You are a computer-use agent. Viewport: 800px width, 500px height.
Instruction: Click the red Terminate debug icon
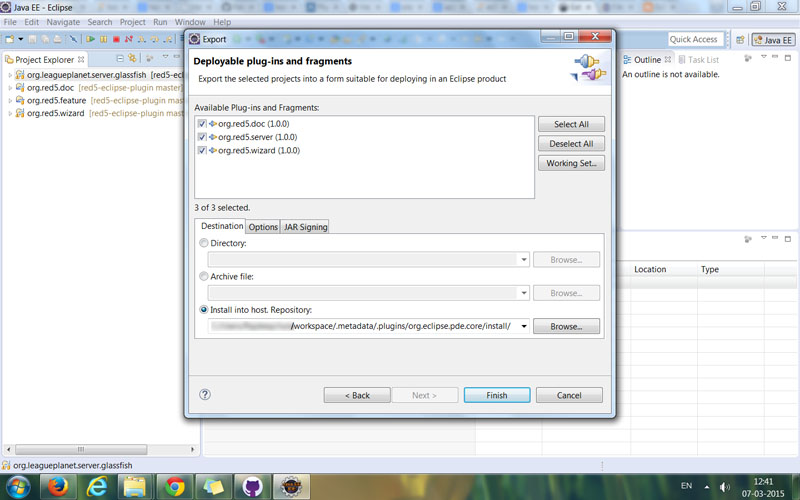[x=116, y=39]
